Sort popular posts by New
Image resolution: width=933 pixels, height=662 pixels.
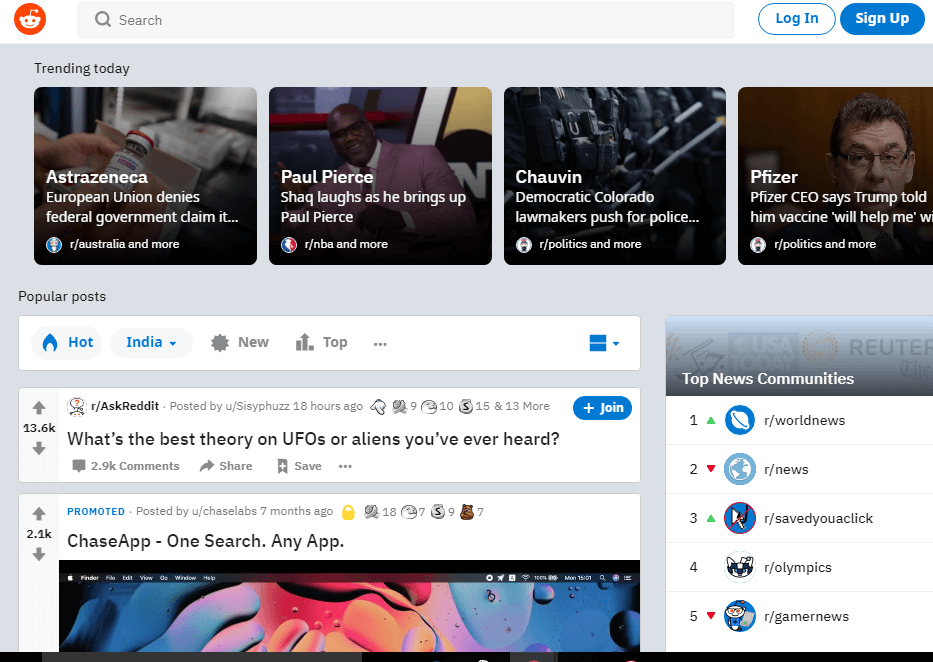(x=240, y=342)
